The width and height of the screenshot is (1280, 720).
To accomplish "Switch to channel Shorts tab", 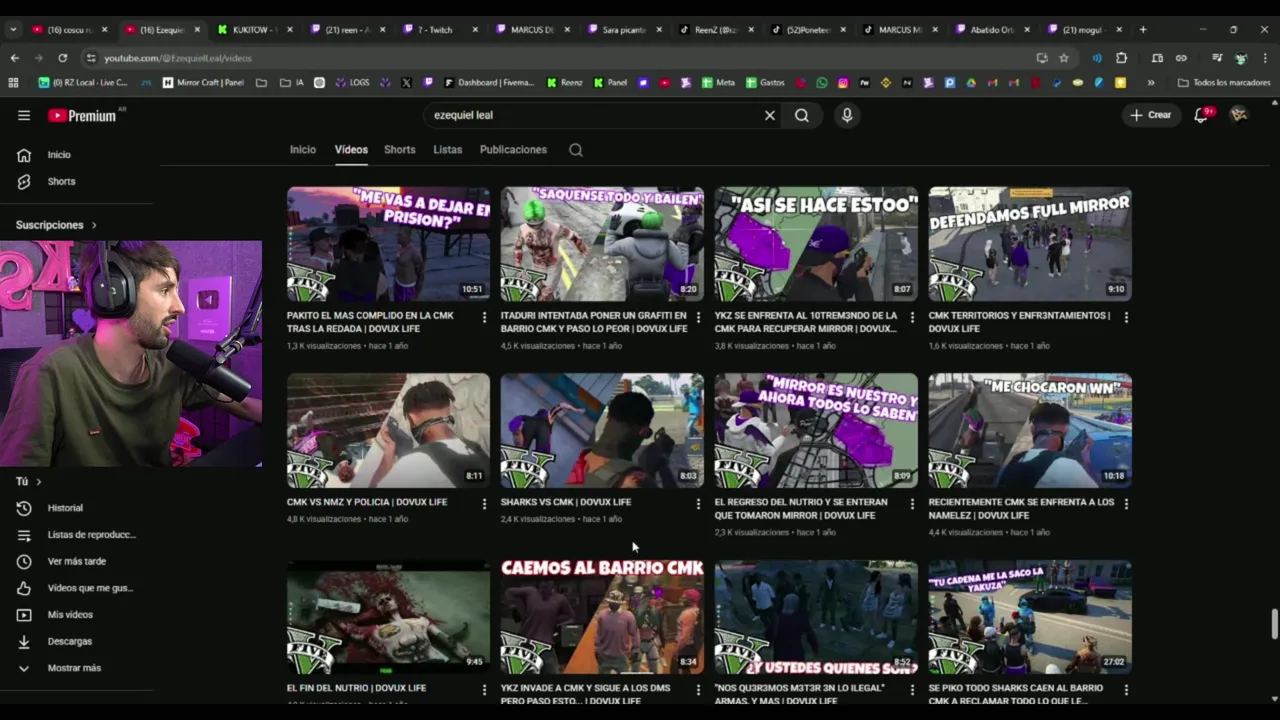I will pyautogui.click(x=400, y=150).
